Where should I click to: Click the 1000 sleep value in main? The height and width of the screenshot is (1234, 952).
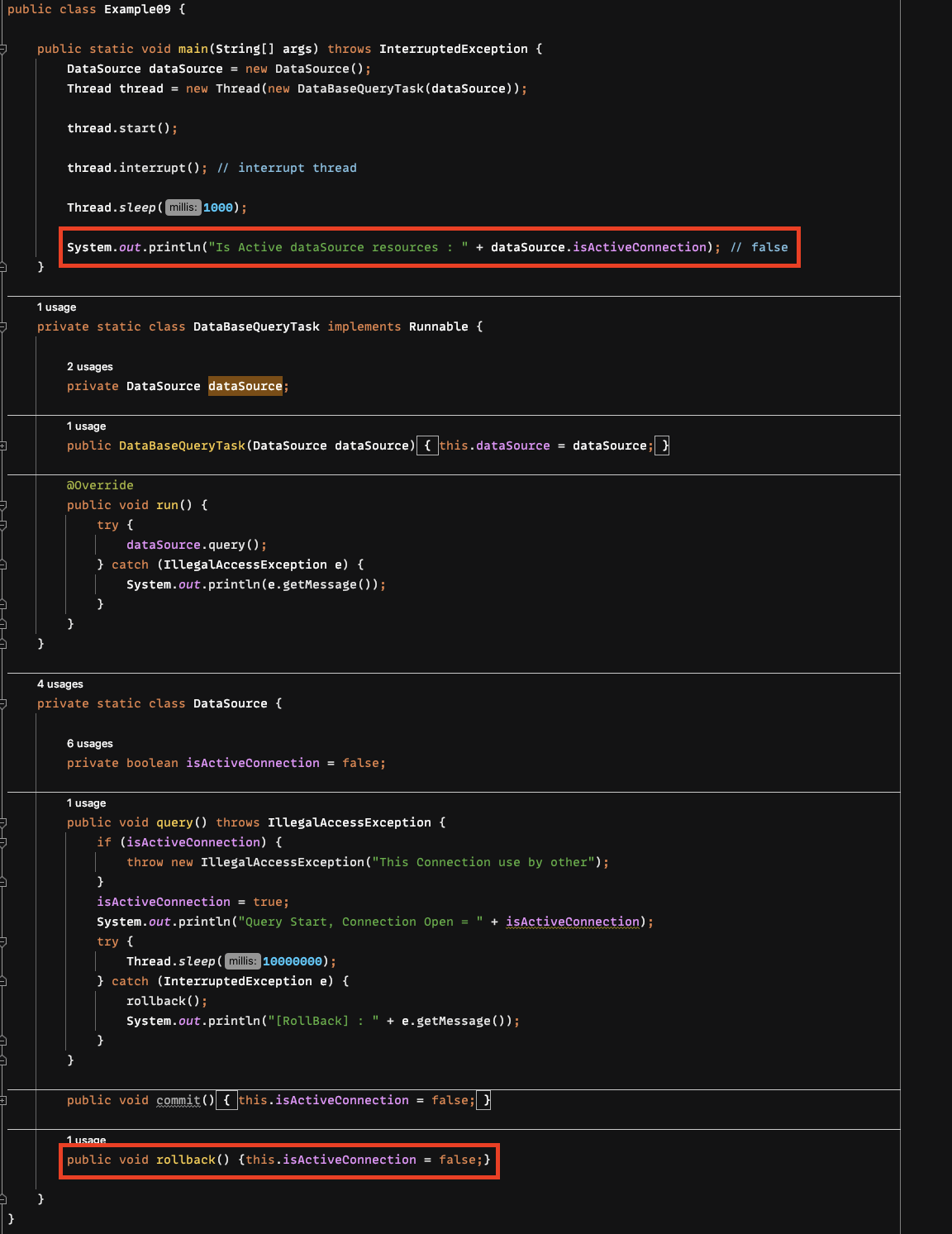click(218, 207)
